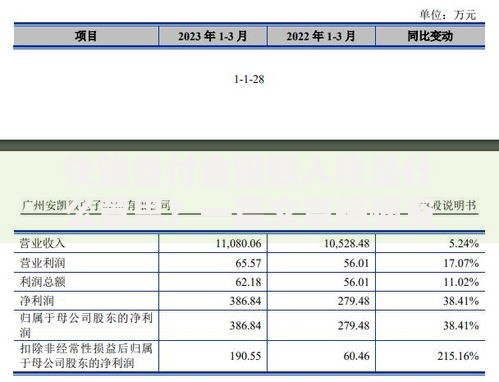Select the '净利润' row label
Image resolution: width=499 pixels, height=382 pixels.
tap(37, 301)
